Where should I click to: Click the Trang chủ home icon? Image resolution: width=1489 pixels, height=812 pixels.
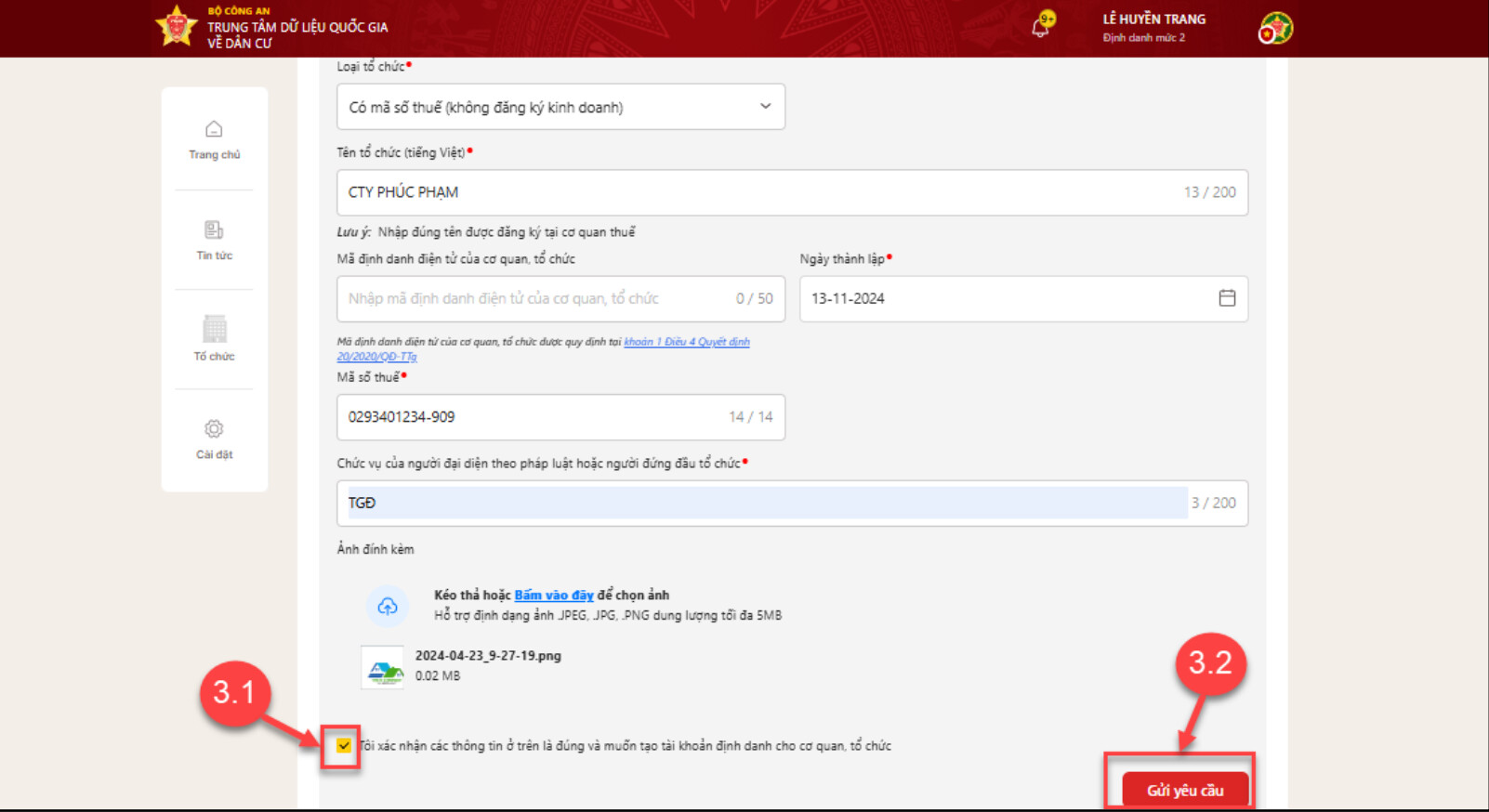[x=214, y=129]
